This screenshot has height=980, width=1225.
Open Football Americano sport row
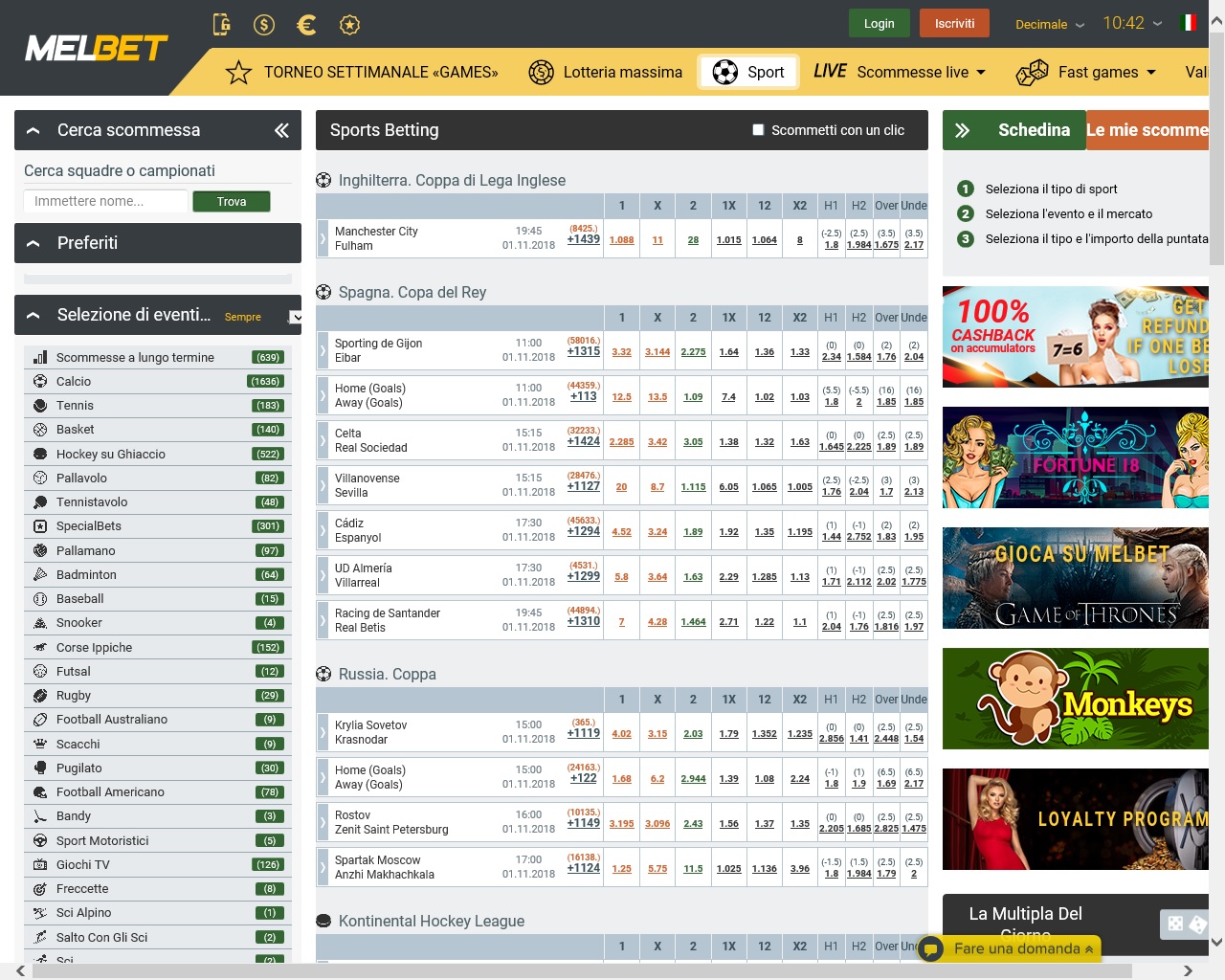pyautogui.click(x=158, y=792)
